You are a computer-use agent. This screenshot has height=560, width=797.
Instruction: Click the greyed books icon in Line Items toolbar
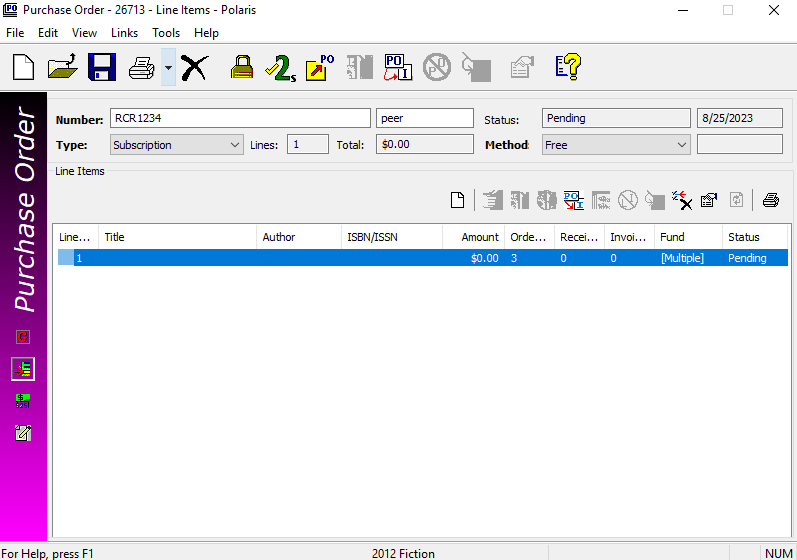(519, 200)
